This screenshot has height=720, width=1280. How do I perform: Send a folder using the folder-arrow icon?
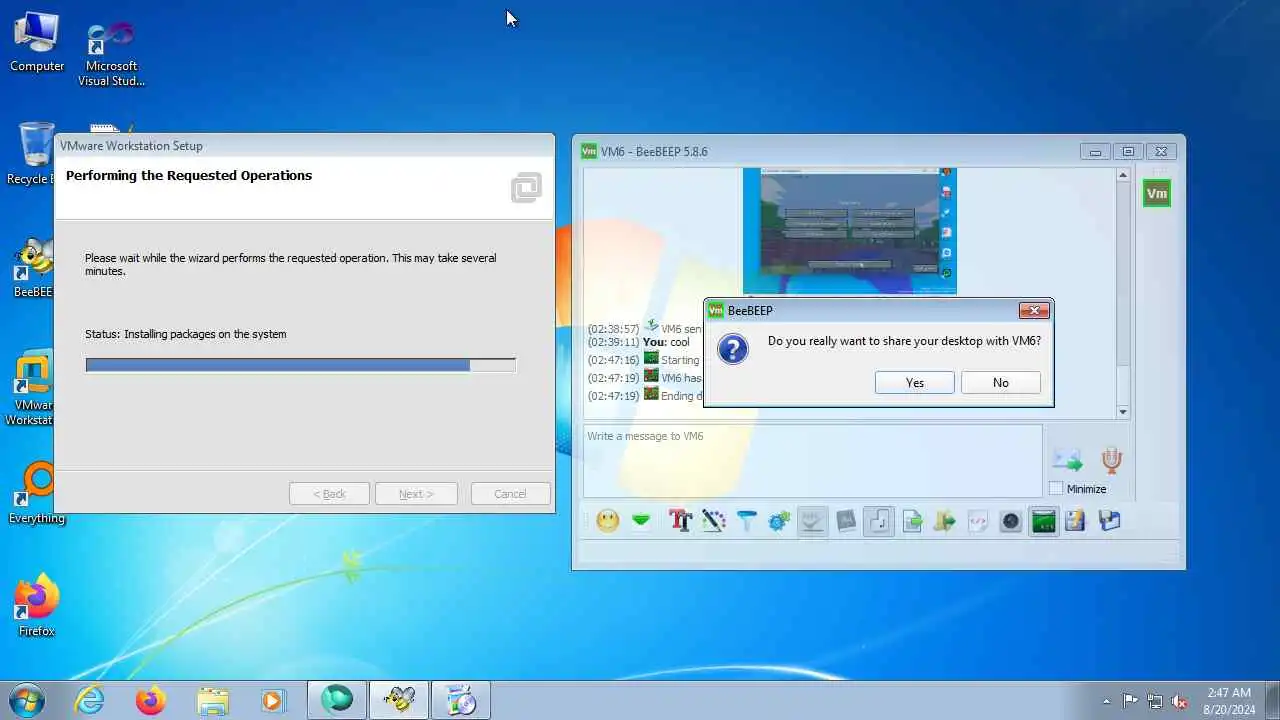pos(945,521)
